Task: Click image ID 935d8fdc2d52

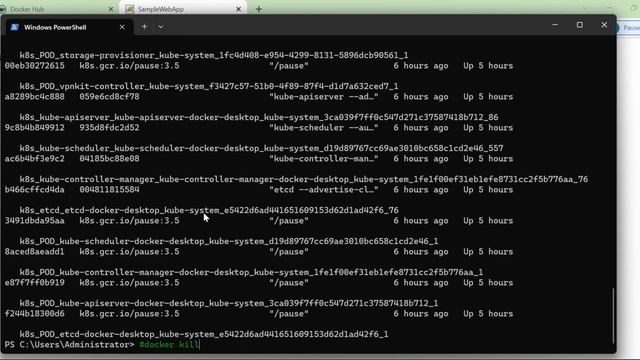Action: [109, 128]
